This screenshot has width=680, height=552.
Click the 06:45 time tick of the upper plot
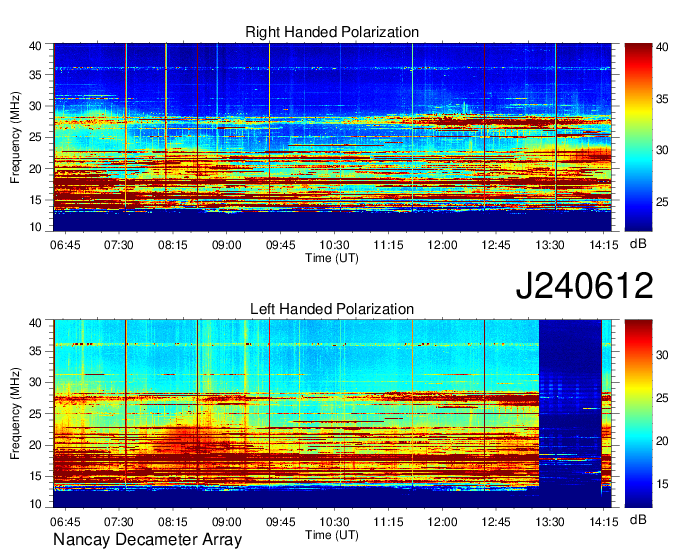65,245
